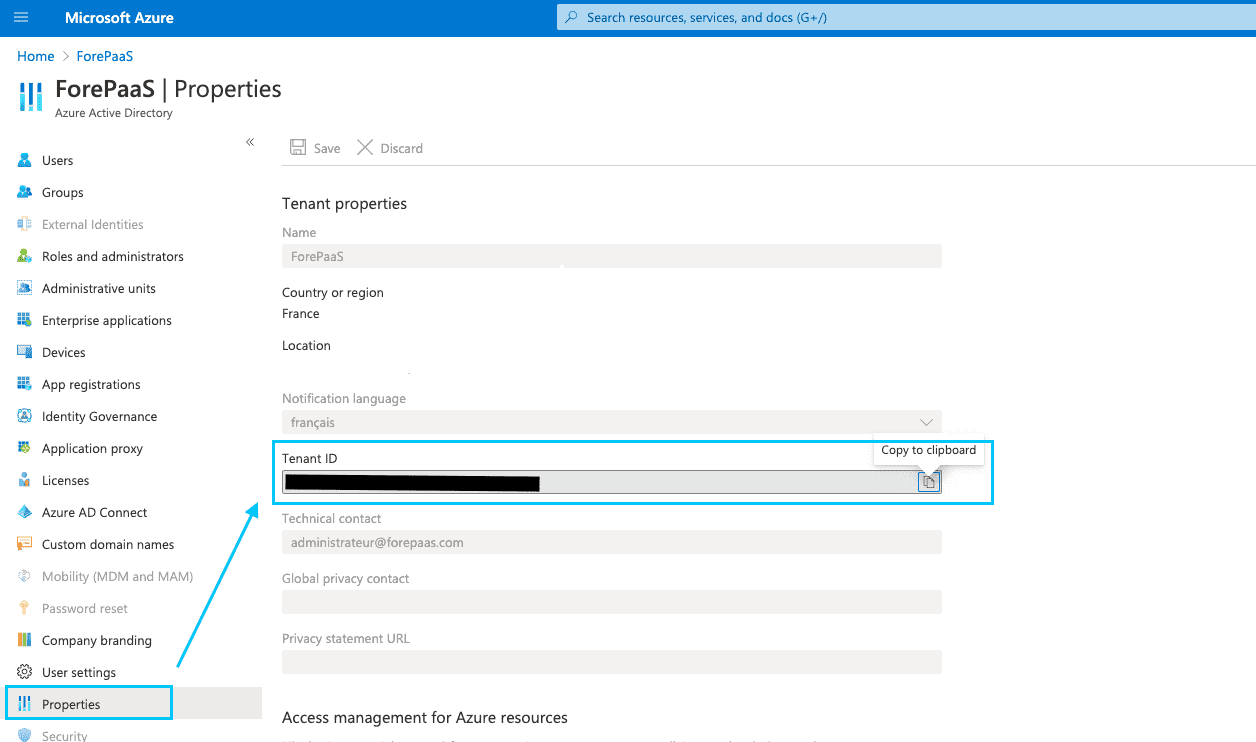This screenshot has width=1256, height=742.
Task: Click the ForePaaS directory logo icon
Action: [x=31, y=97]
